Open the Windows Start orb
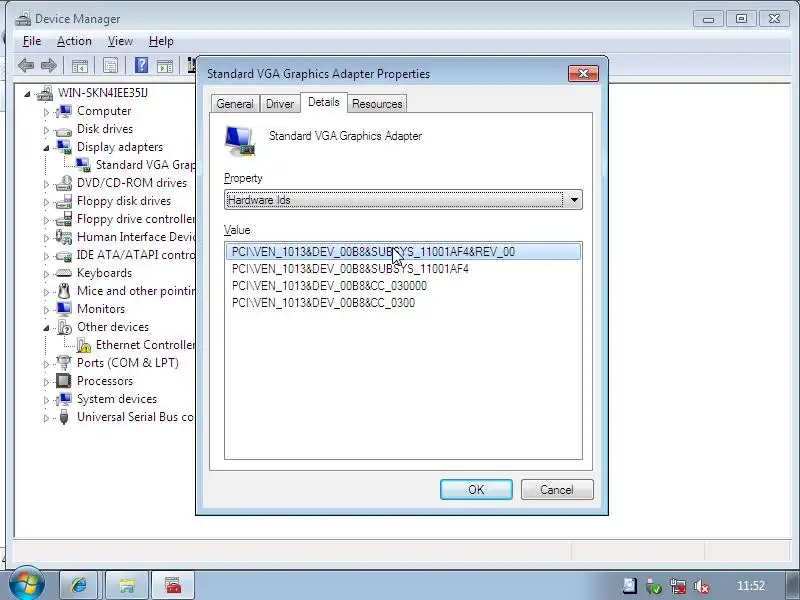 (x=26, y=585)
